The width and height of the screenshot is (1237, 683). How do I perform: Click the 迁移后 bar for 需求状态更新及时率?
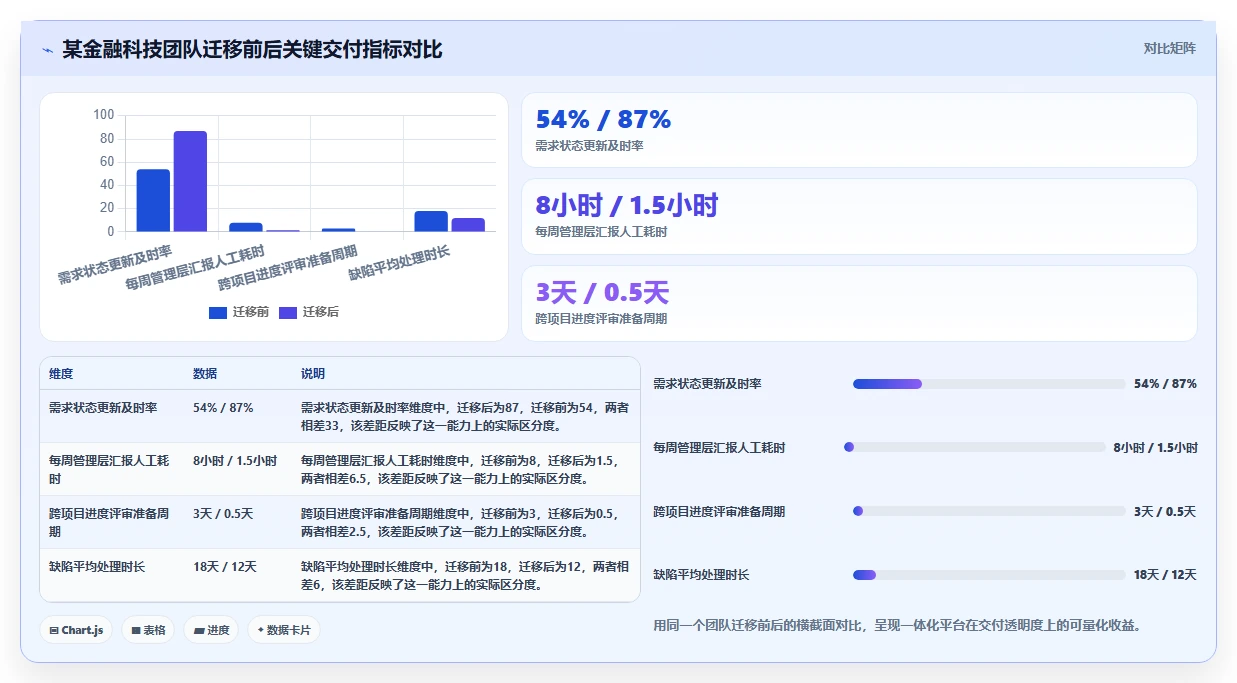[190, 181]
